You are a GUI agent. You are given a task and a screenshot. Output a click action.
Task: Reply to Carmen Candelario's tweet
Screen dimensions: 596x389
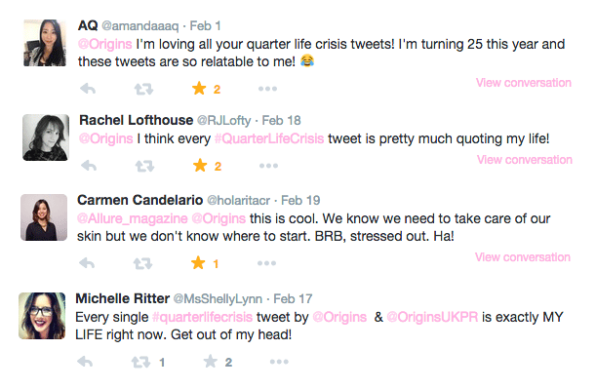click(87, 263)
